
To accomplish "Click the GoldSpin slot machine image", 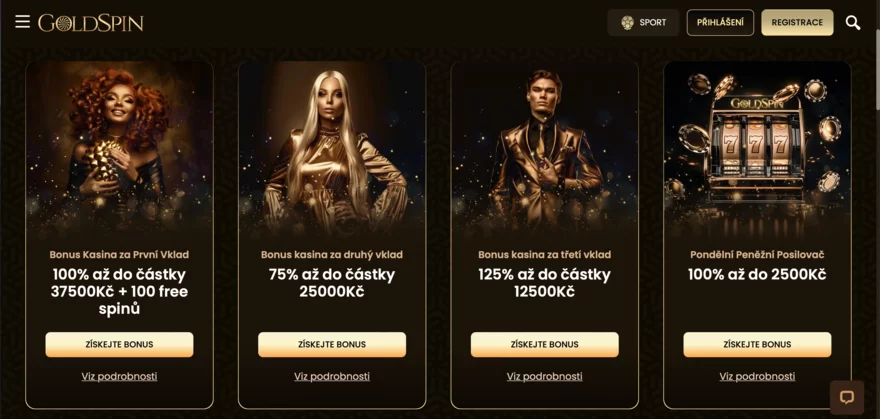I will (757, 149).
